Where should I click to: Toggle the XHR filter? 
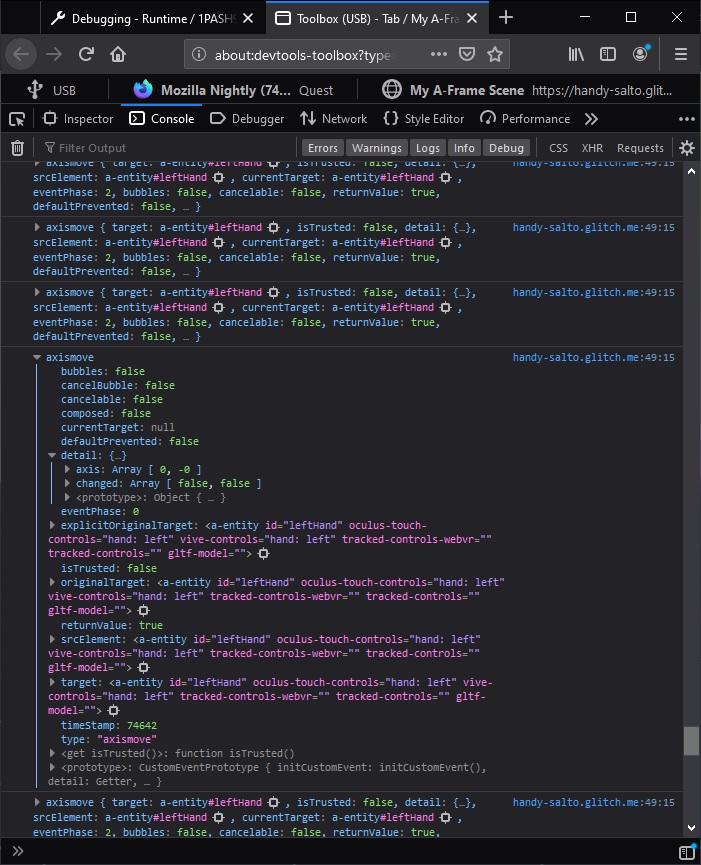(x=592, y=148)
